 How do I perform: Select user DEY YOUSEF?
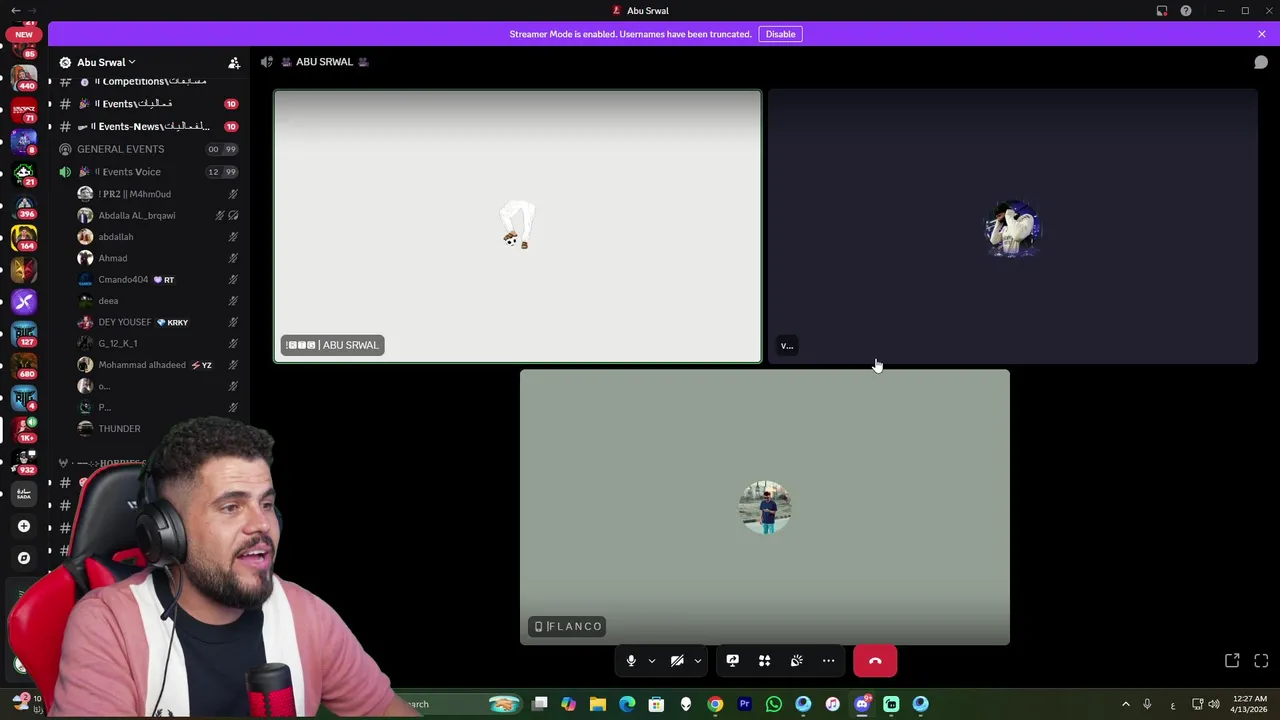tap(158, 322)
